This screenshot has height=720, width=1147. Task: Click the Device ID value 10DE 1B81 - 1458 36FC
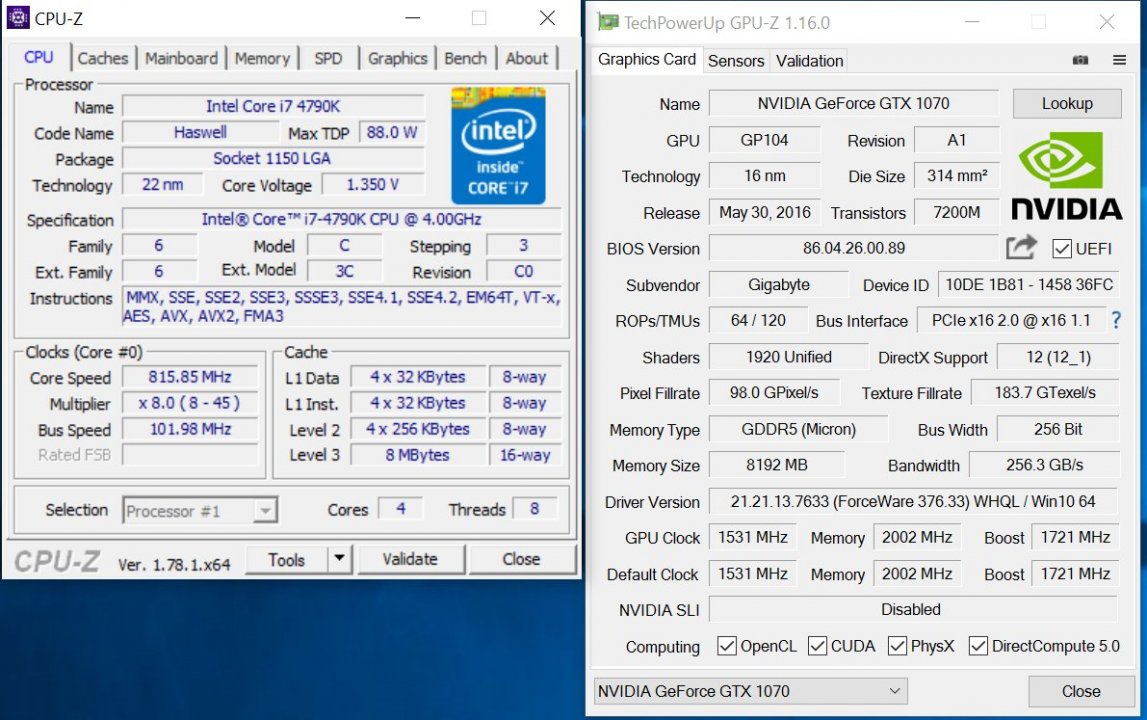[x=1028, y=285]
